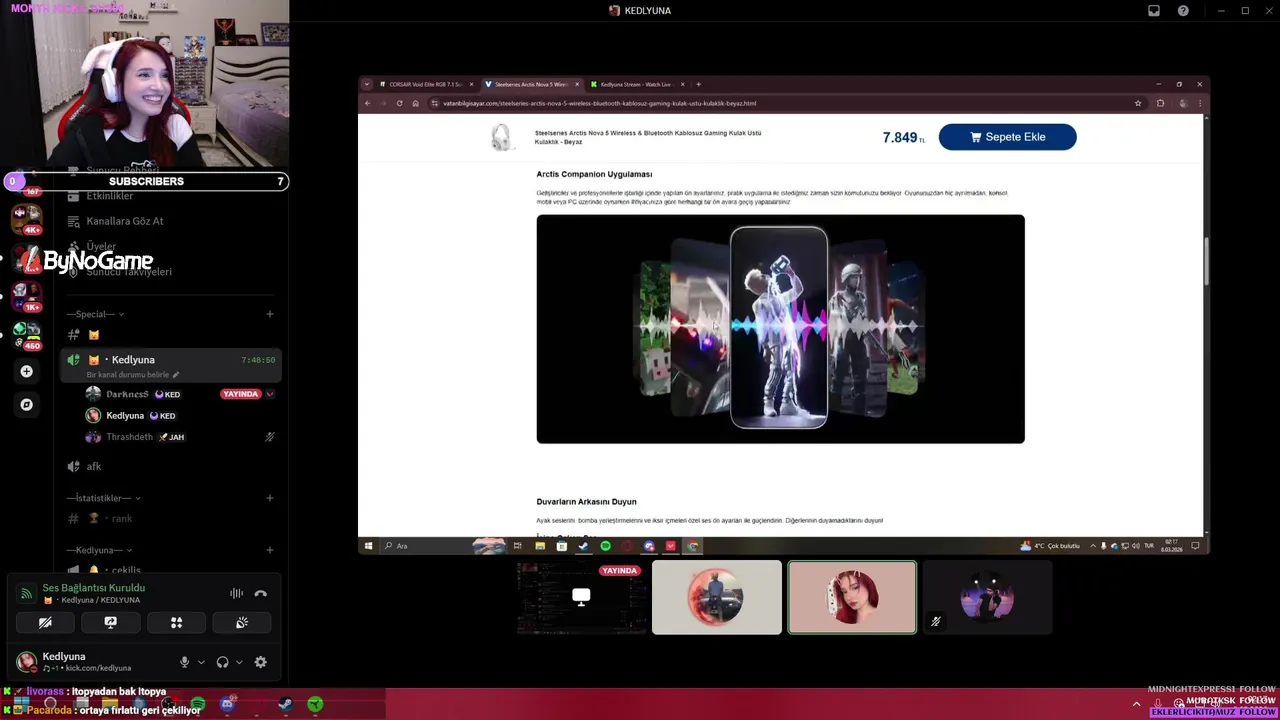
Task: Switch to the CORSAIR Void Elite tab
Action: point(424,84)
